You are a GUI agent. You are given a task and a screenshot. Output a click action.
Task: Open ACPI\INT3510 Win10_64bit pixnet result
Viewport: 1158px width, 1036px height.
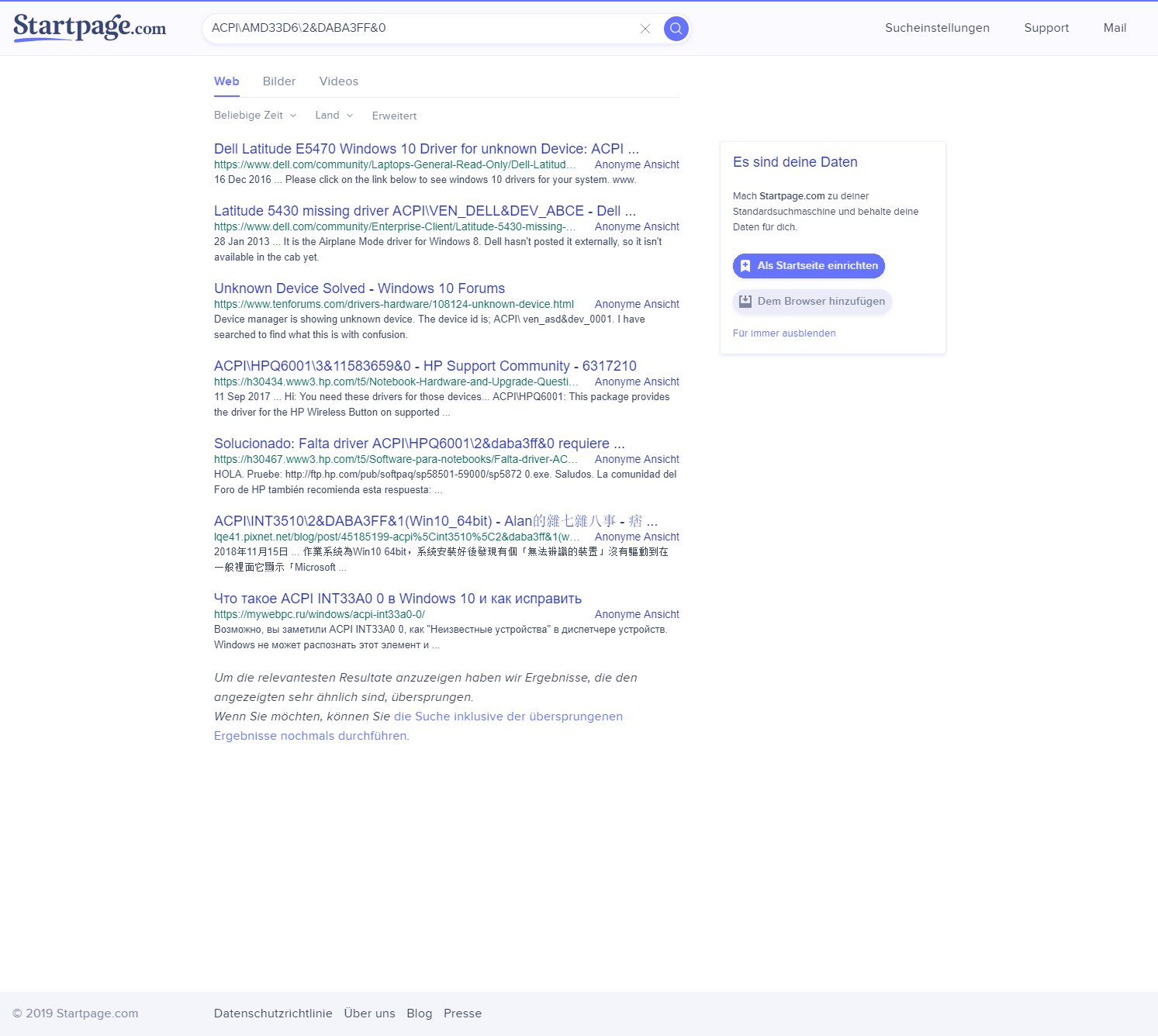click(436, 521)
